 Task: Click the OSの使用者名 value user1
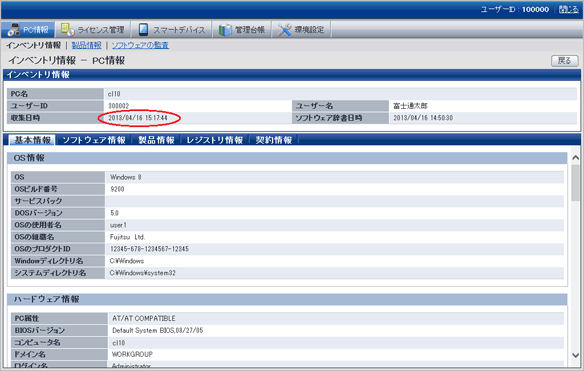point(118,225)
